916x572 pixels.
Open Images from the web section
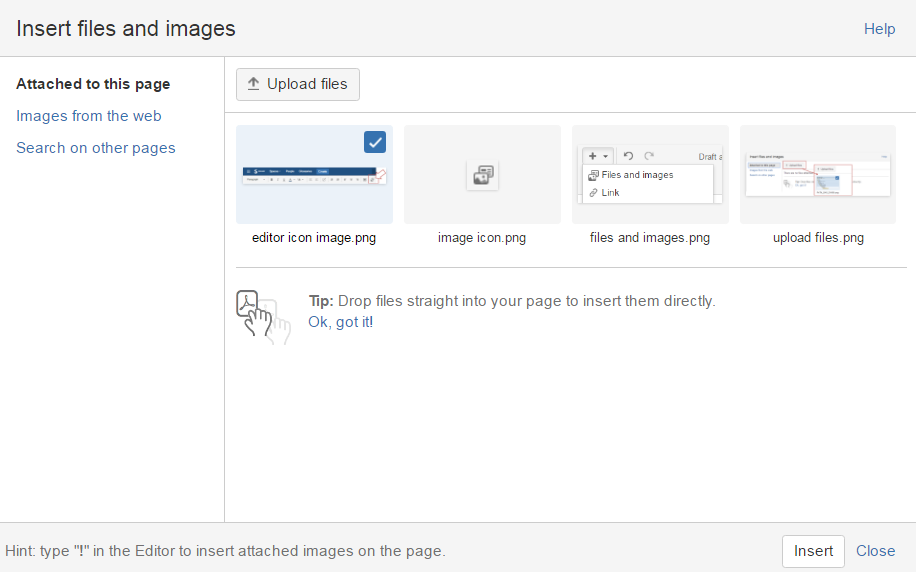tap(88, 116)
